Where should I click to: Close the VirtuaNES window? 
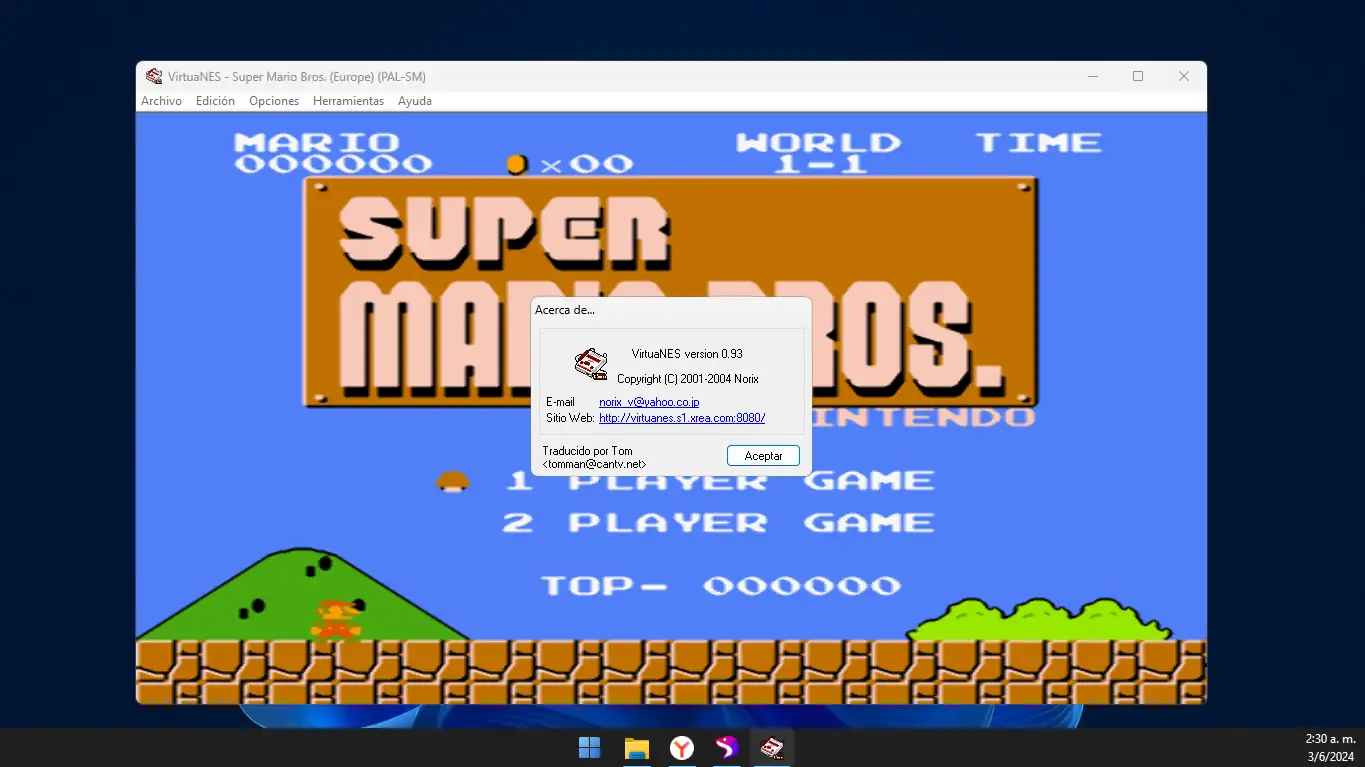point(1184,76)
